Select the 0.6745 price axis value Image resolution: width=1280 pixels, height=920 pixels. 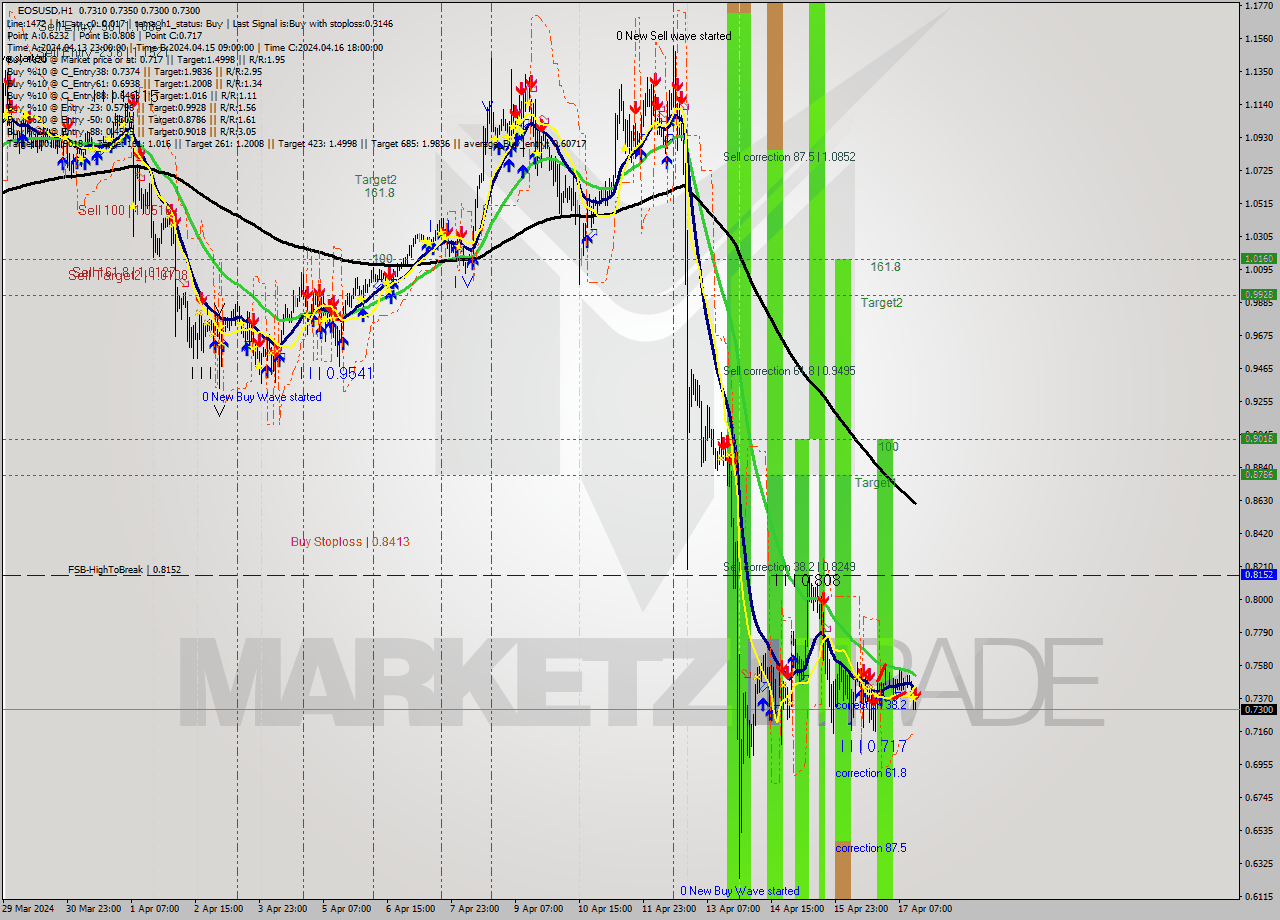(1259, 797)
